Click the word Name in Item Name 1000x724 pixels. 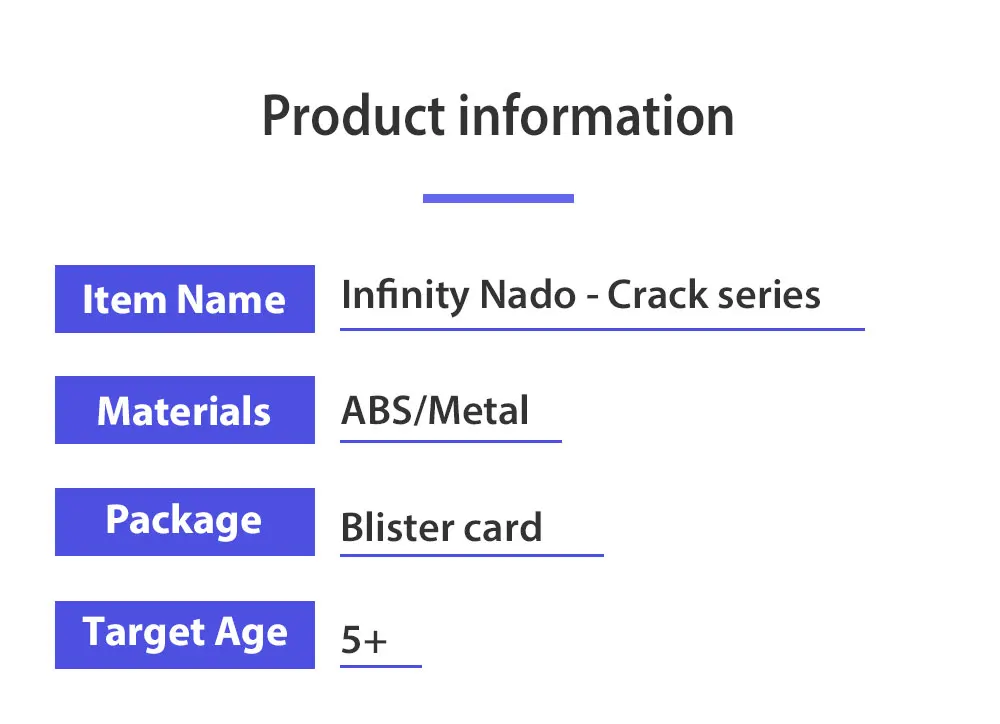tap(231, 299)
